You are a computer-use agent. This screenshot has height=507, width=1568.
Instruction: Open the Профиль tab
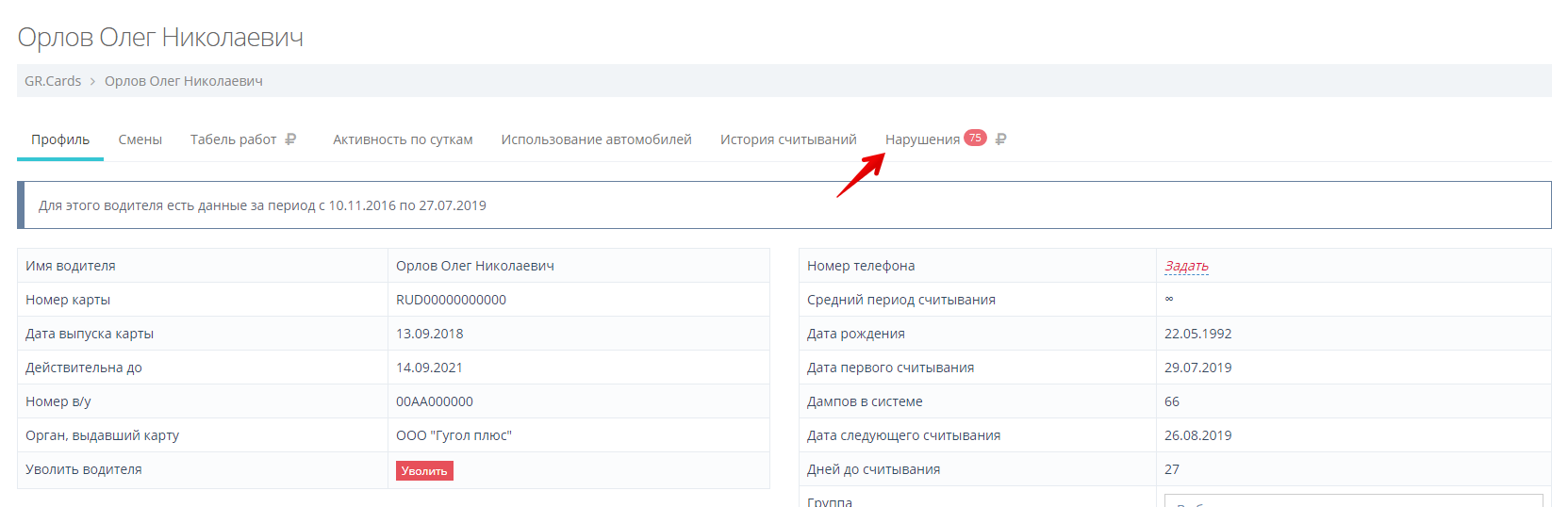60,139
